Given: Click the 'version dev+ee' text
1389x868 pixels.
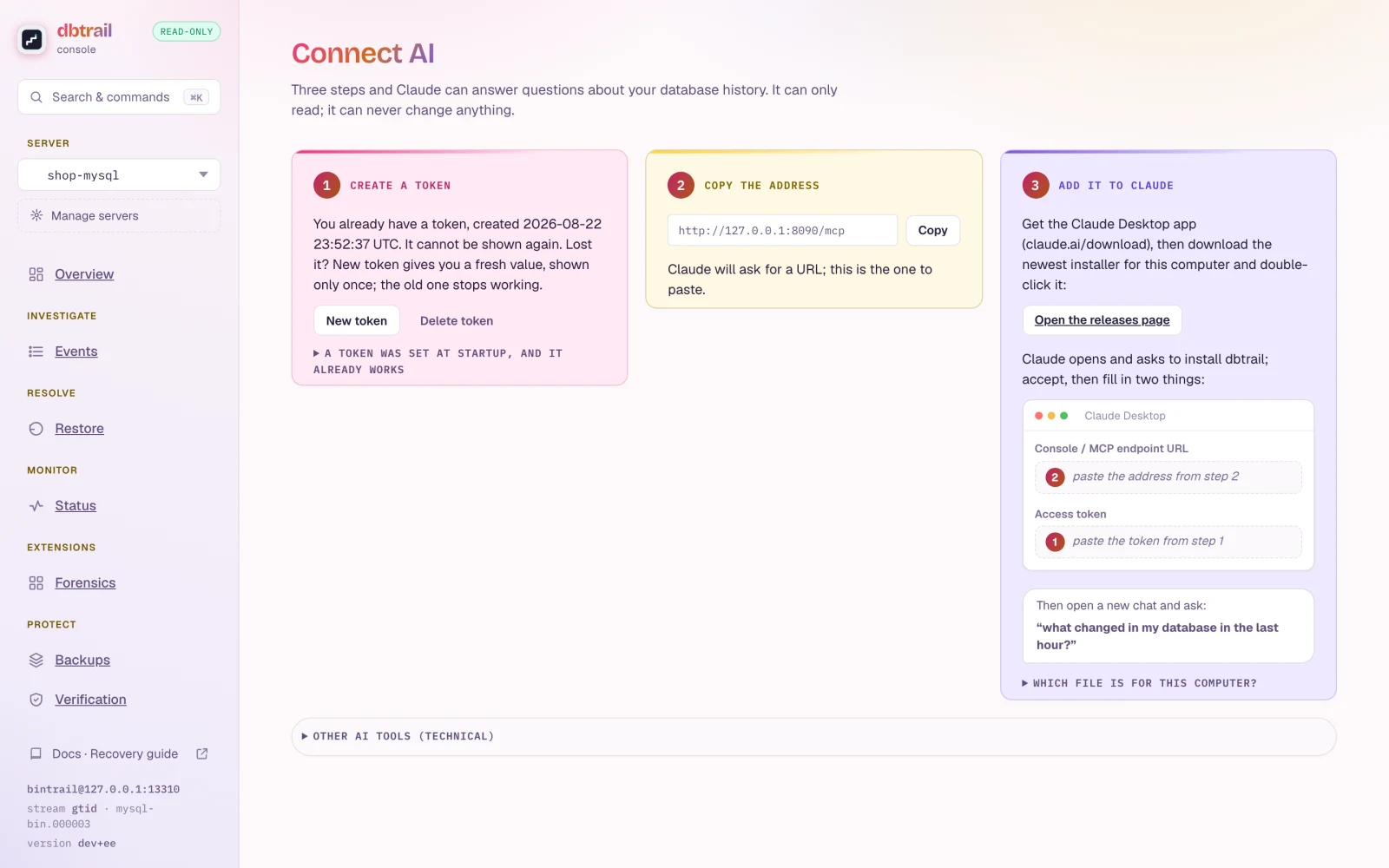Looking at the screenshot, I should click(x=71, y=843).
